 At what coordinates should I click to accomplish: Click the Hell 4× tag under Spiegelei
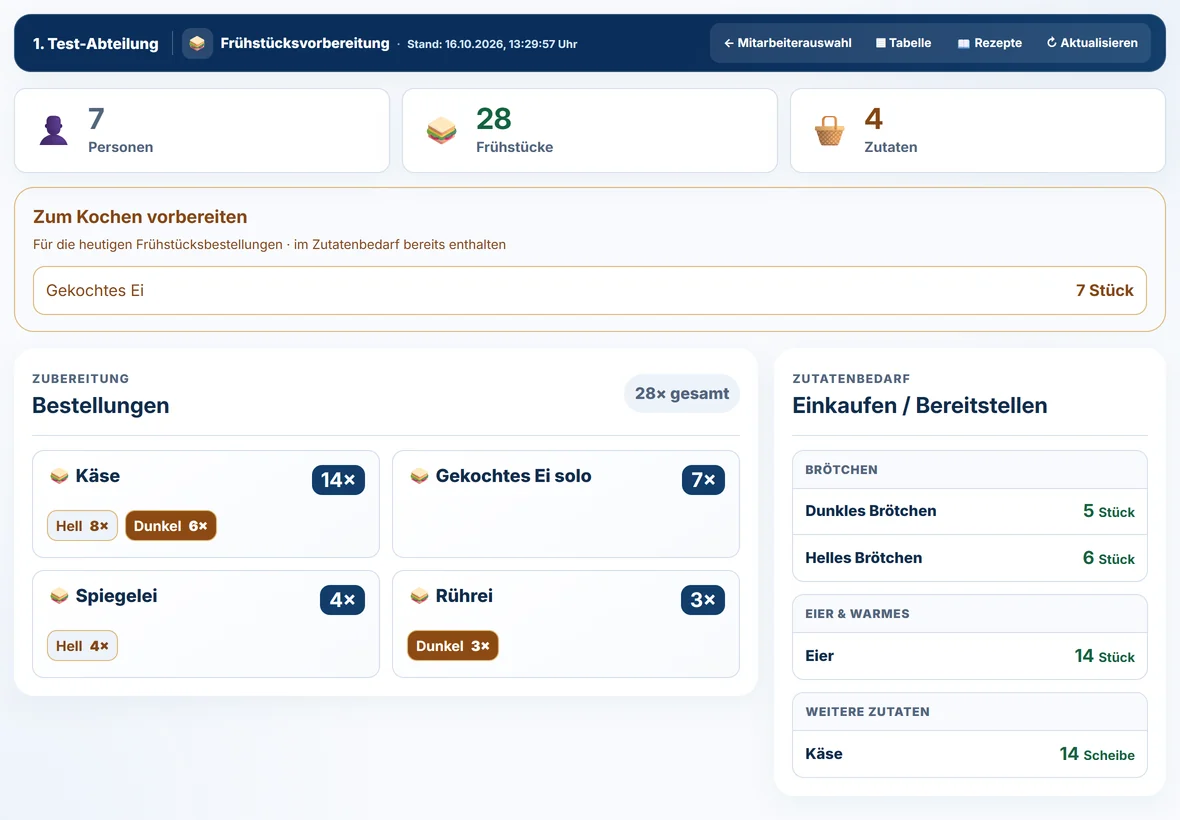[x=82, y=645]
